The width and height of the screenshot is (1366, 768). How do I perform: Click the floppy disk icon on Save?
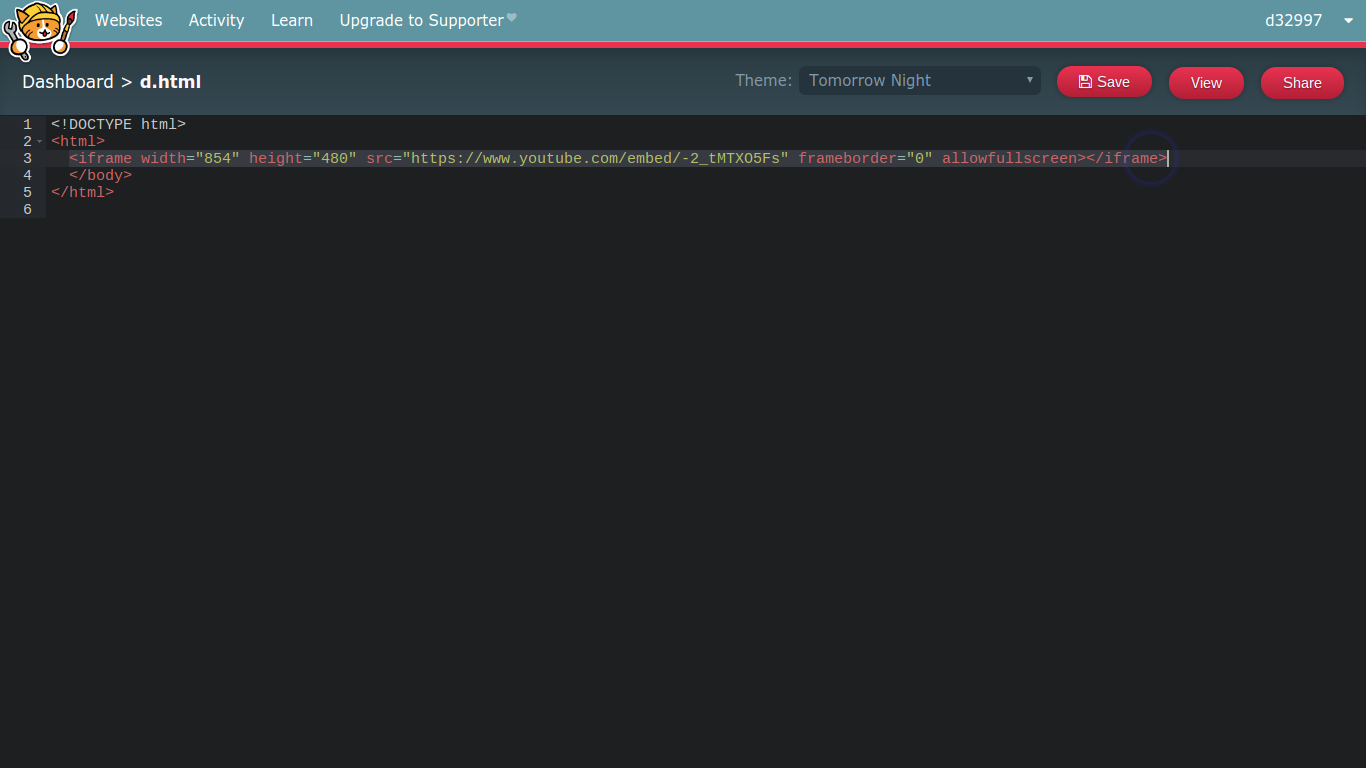1085,82
